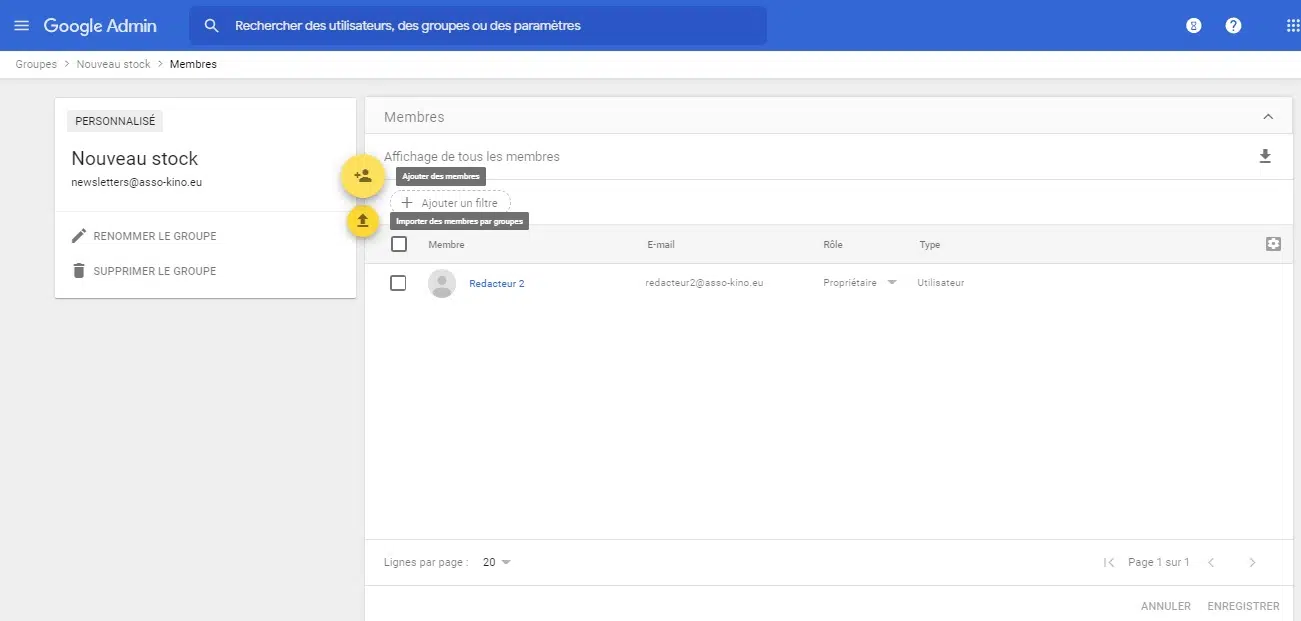Click Ajouter un filtre chip
This screenshot has width=1301, height=621.
click(450, 203)
